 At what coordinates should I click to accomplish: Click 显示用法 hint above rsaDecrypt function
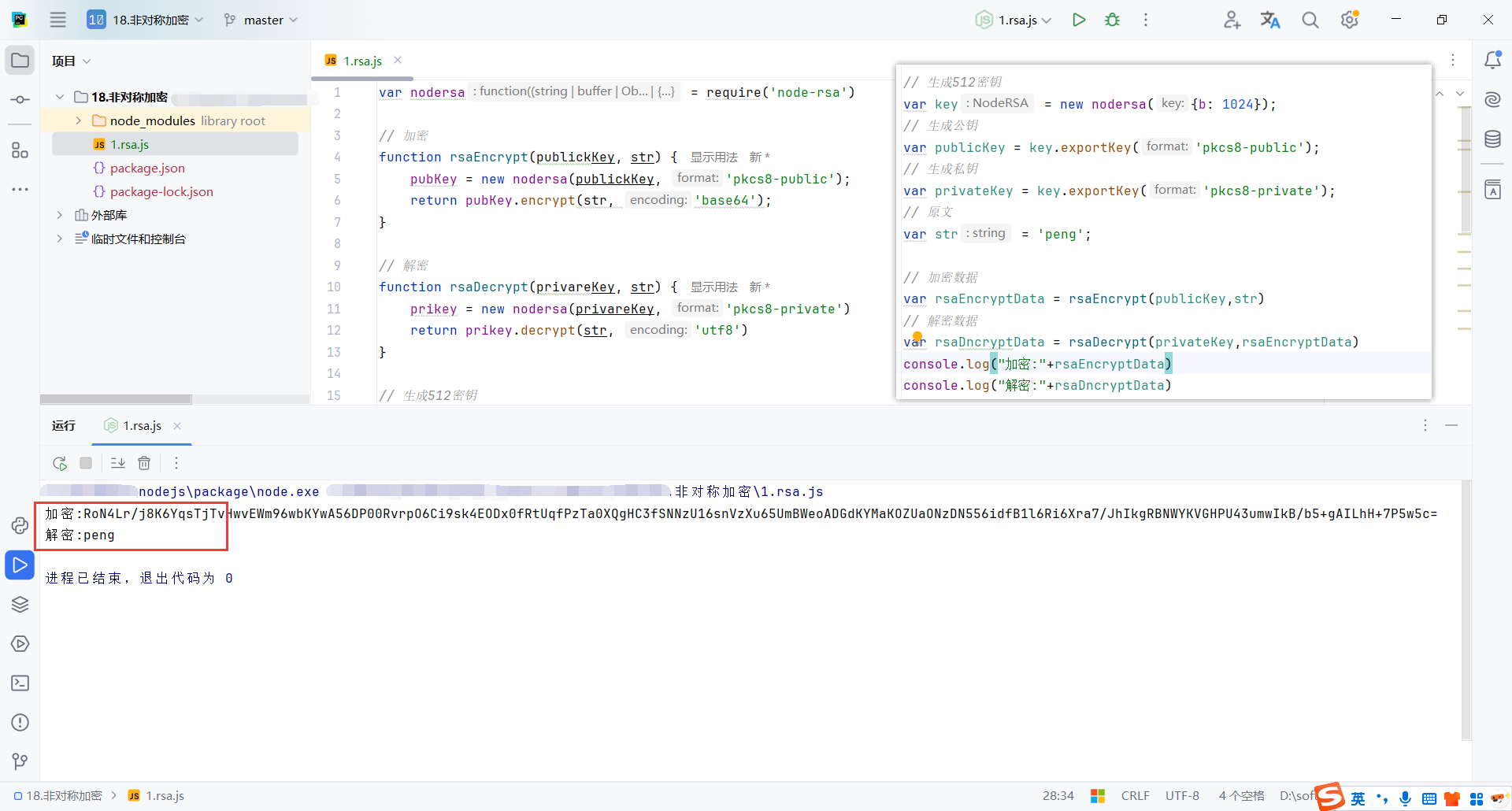pos(714,287)
